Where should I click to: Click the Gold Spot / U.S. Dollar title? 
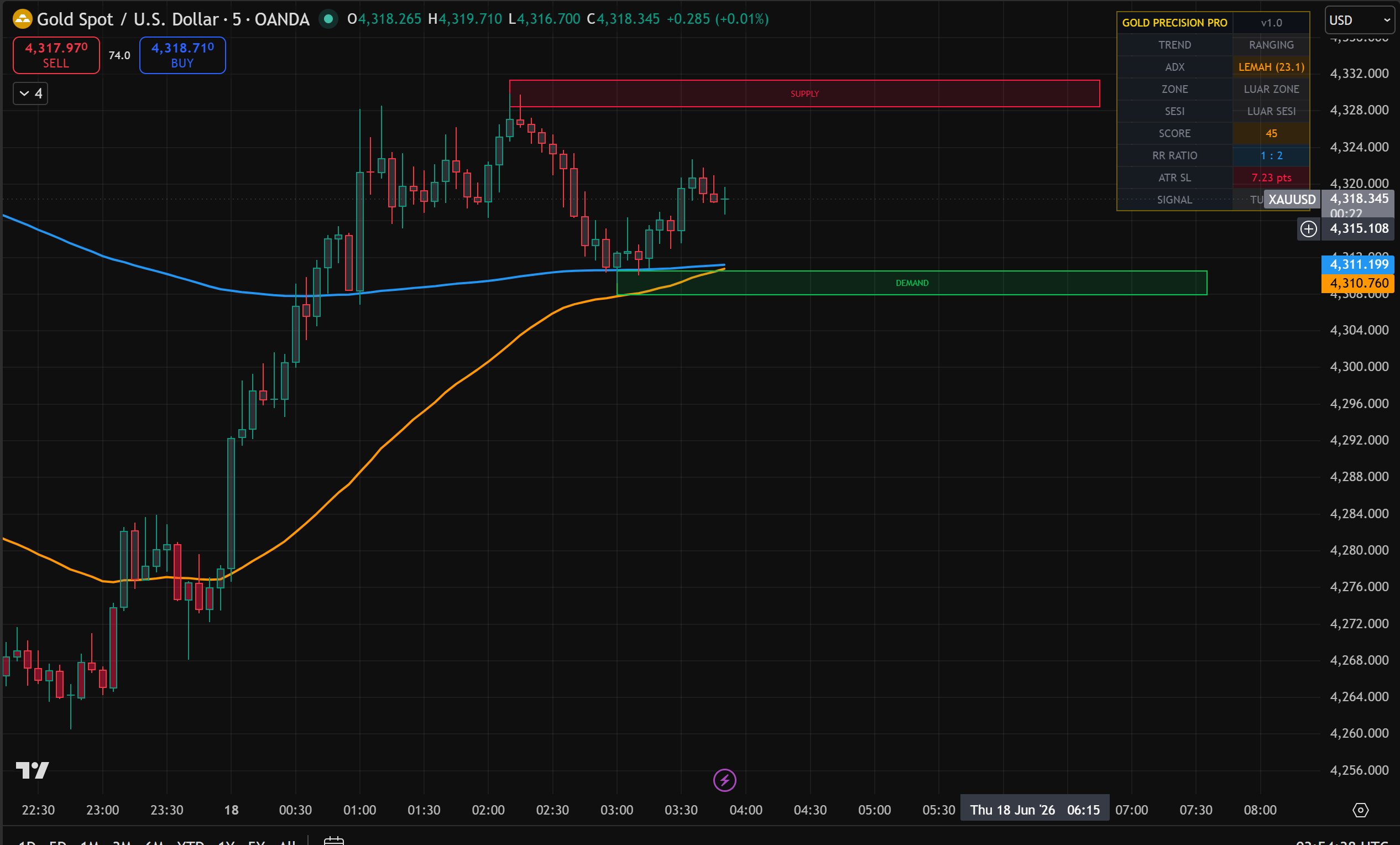click(x=128, y=19)
